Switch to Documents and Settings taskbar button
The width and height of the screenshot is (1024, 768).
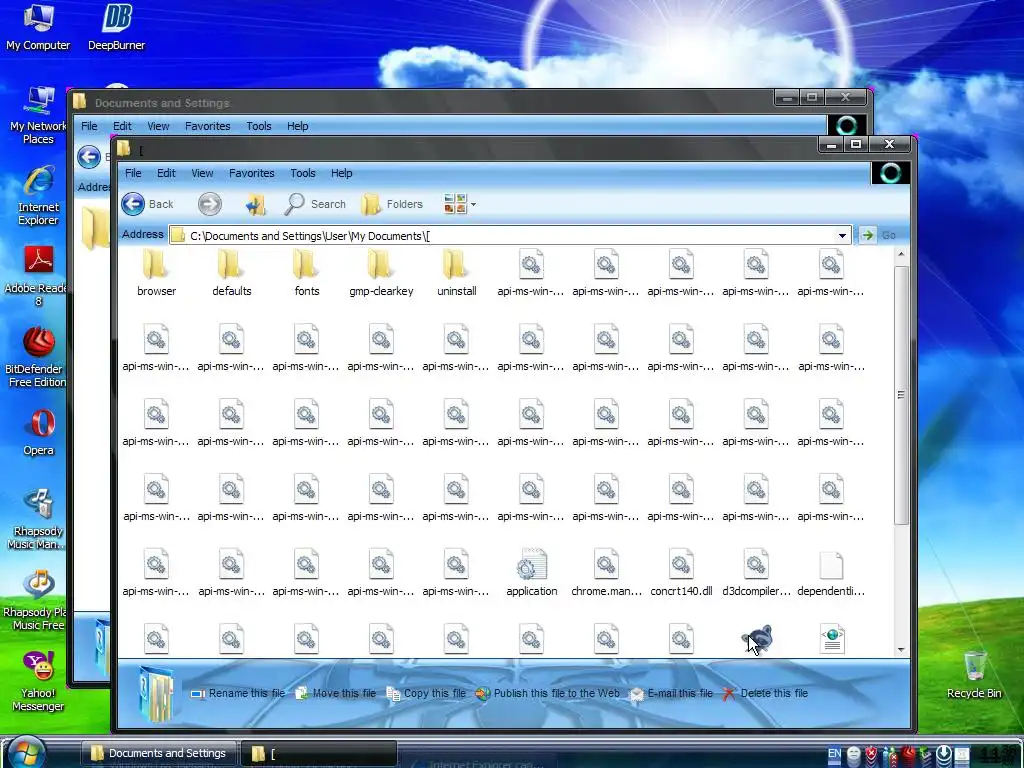pyautogui.click(x=158, y=753)
